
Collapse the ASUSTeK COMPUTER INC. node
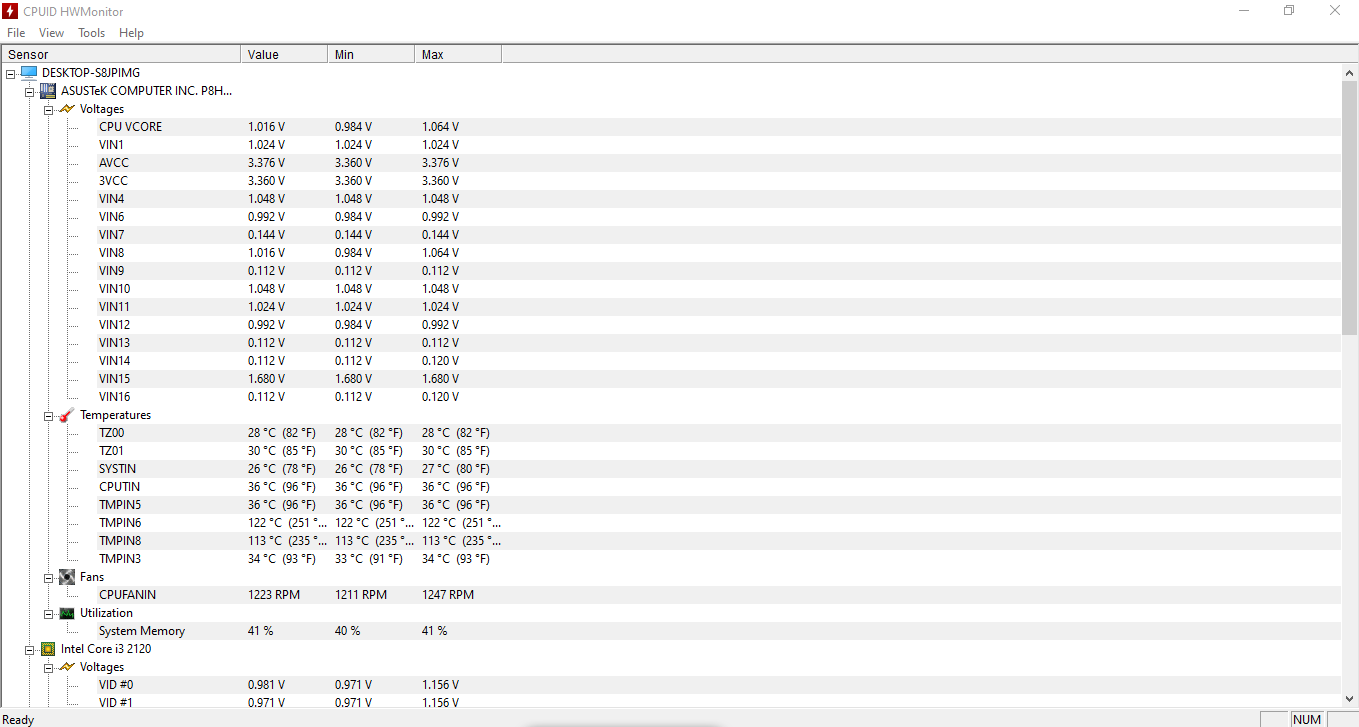tap(30, 91)
